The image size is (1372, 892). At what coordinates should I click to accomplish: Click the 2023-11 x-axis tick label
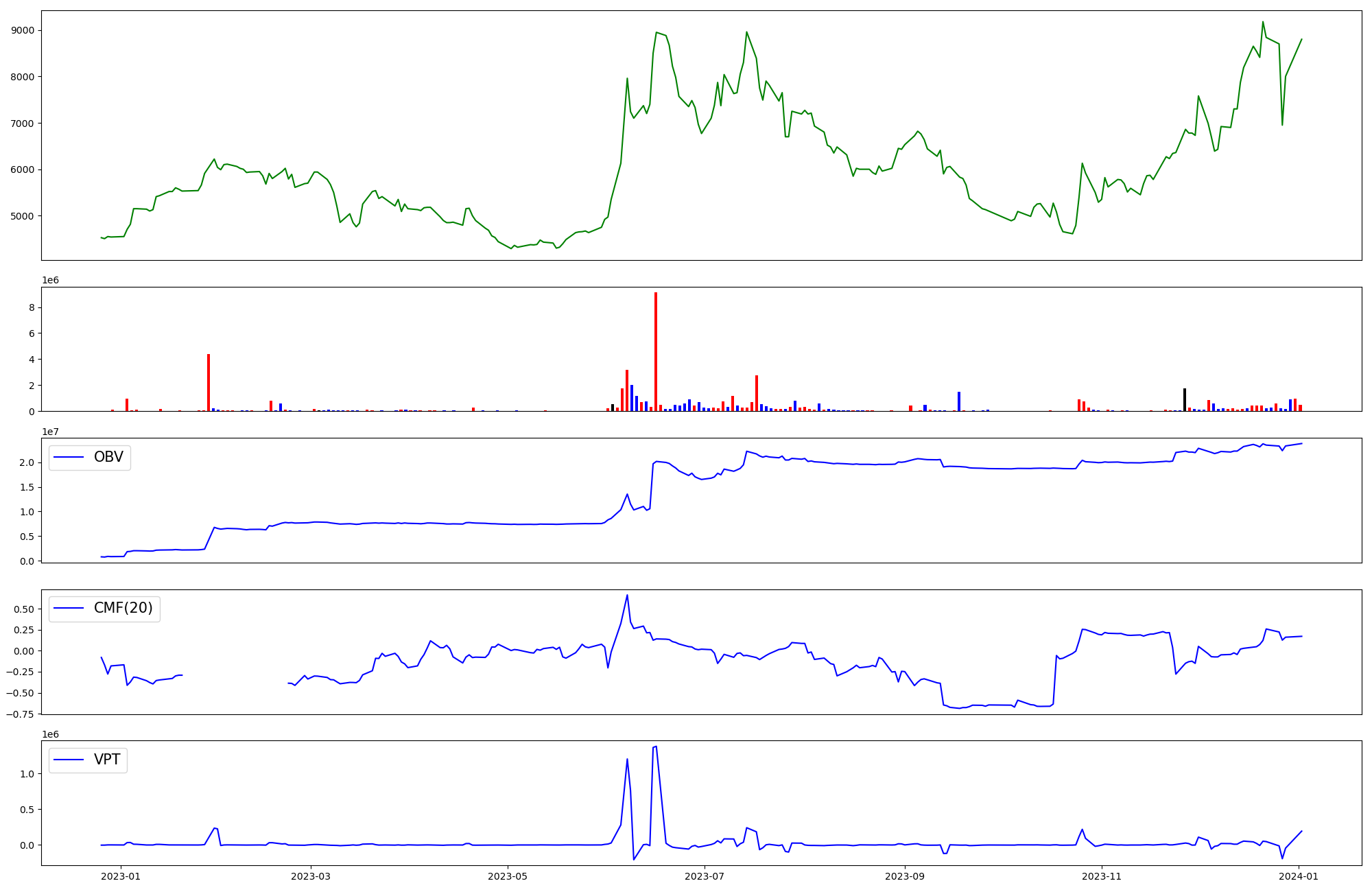coord(1102,876)
